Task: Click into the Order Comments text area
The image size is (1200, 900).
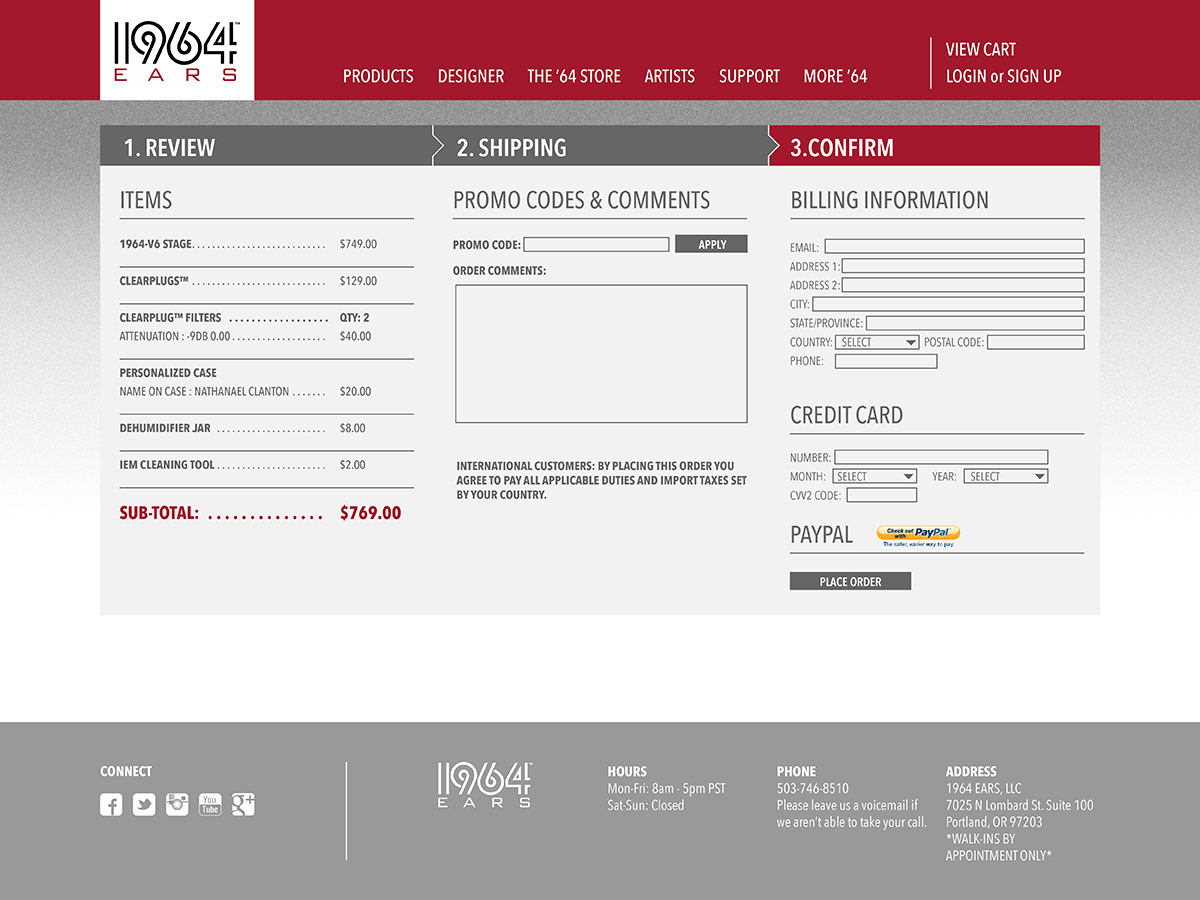Action: [x=601, y=354]
